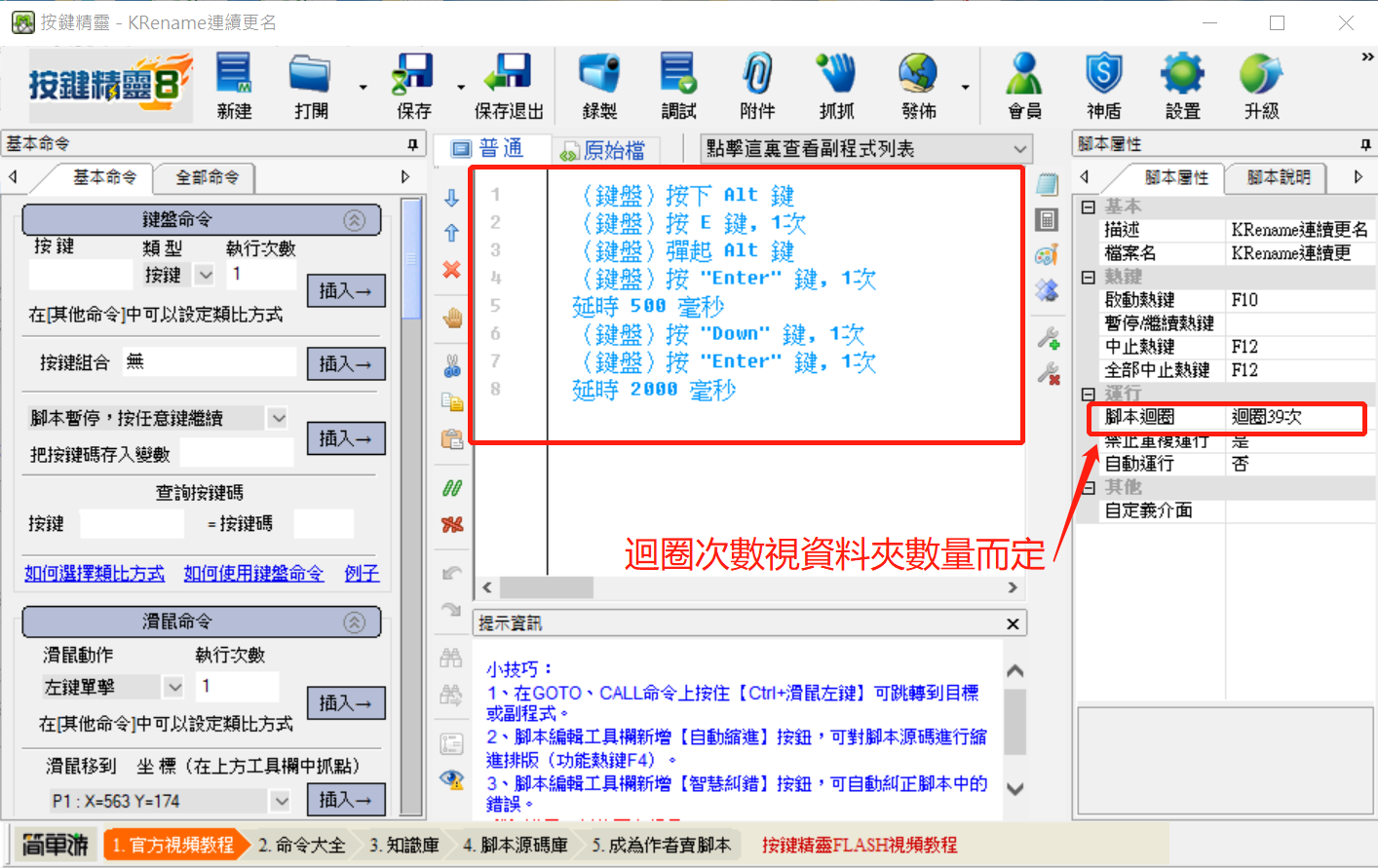Save the script with 保存 icon
Screen dimensions: 1378x868
click(x=413, y=86)
